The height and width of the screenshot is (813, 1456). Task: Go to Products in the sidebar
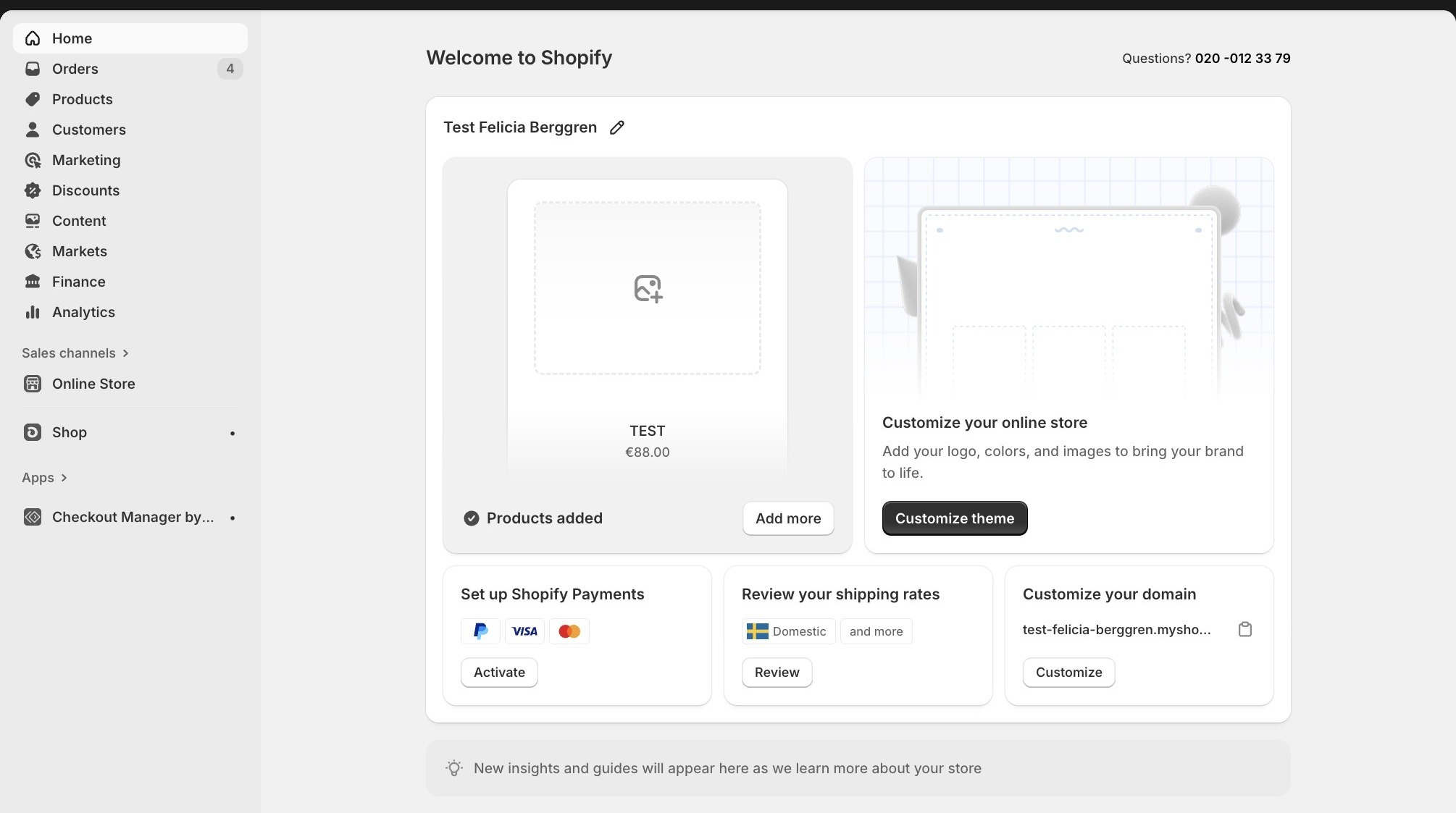point(82,99)
